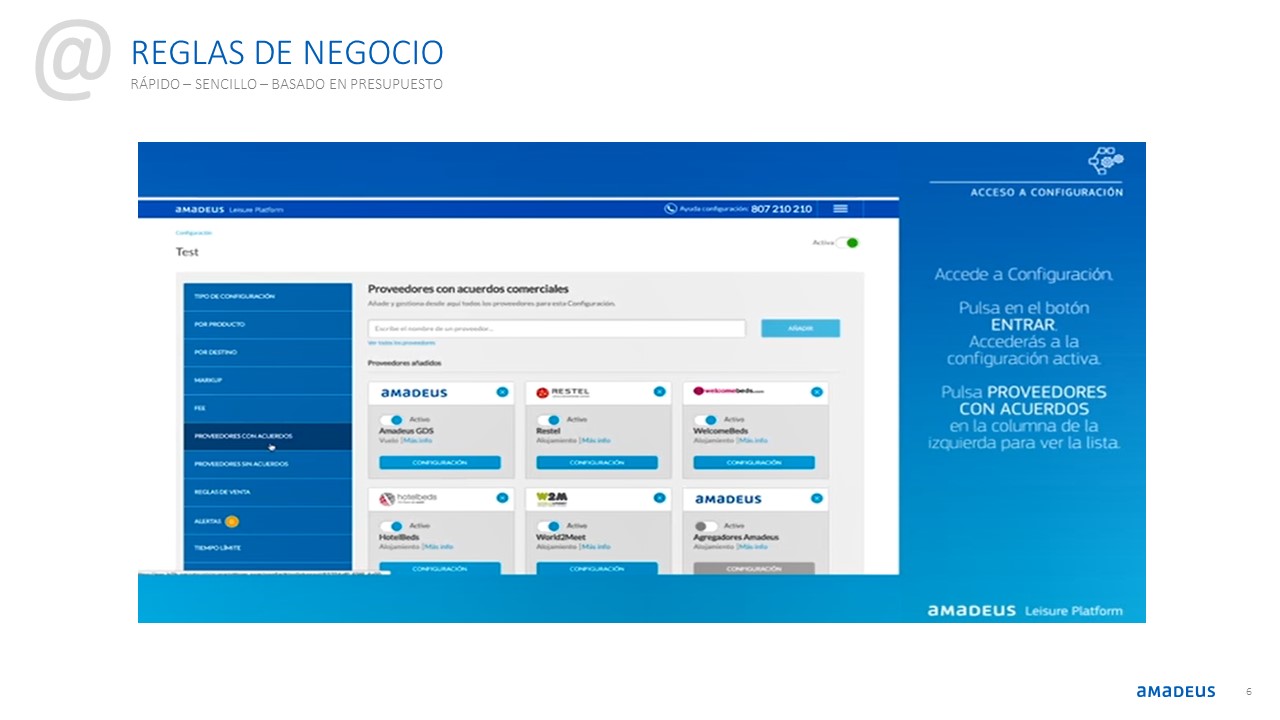The height and width of the screenshot is (720, 1280).
Task: Click the Restel logo
Action: click(x=563, y=392)
